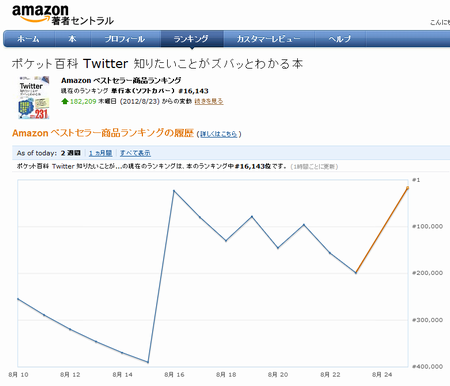The height and width of the screenshot is (386, 450).
Task: Open the ホーム tab
Action: (x=28, y=39)
